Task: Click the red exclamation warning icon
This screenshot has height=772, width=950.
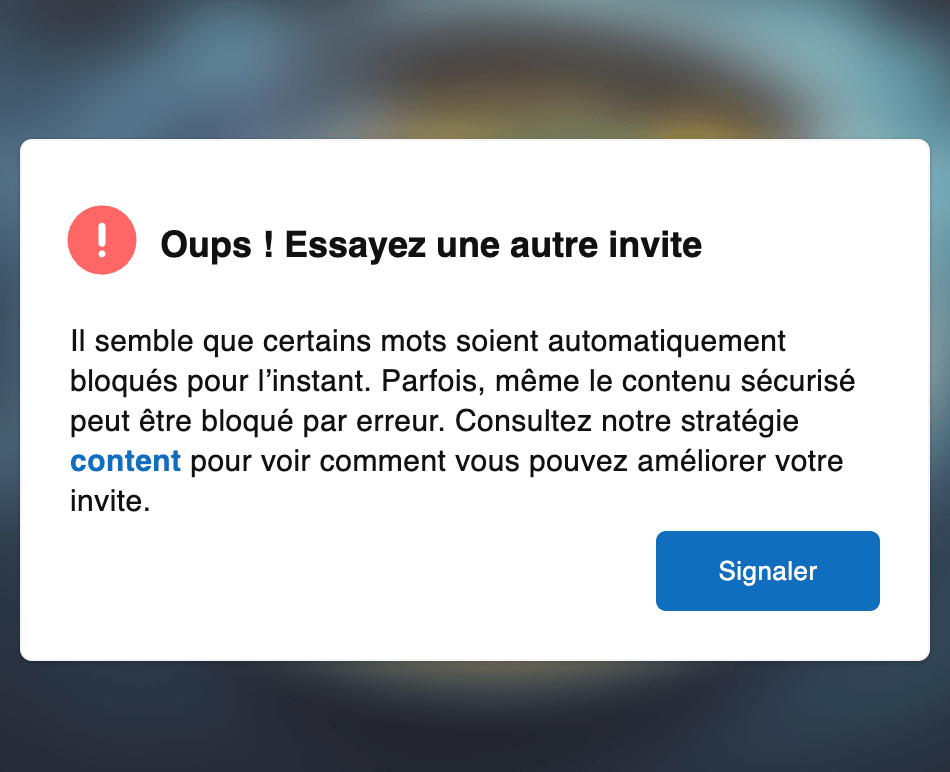Action: click(101, 240)
